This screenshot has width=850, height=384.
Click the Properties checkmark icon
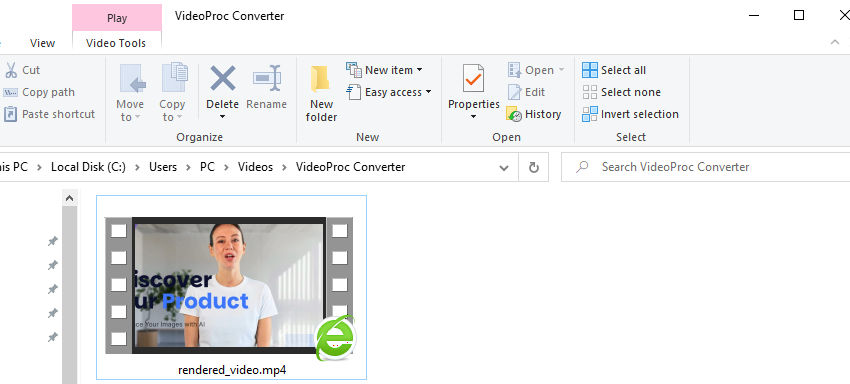[x=473, y=79]
